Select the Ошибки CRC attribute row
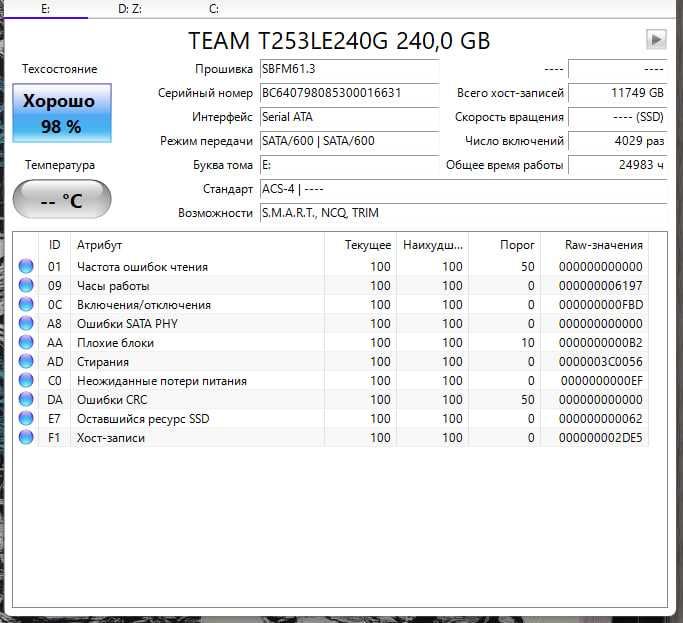Viewport: 683px width, 623px height. [331, 399]
